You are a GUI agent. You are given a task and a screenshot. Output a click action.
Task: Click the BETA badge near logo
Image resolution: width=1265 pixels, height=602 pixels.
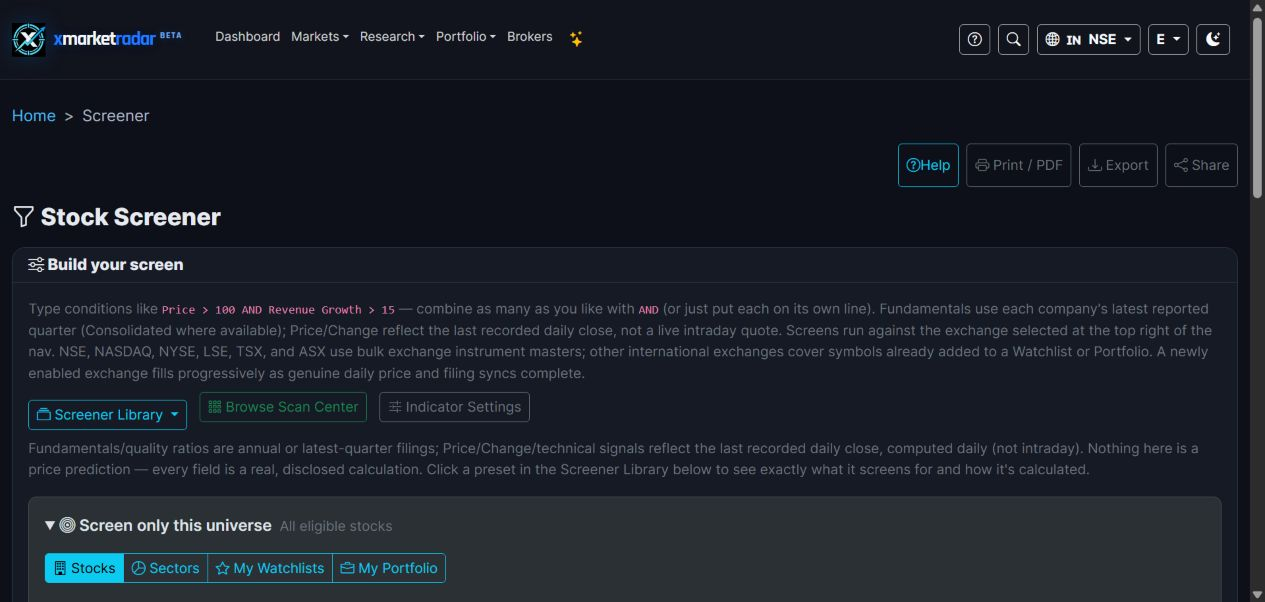[x=171, y=34]
